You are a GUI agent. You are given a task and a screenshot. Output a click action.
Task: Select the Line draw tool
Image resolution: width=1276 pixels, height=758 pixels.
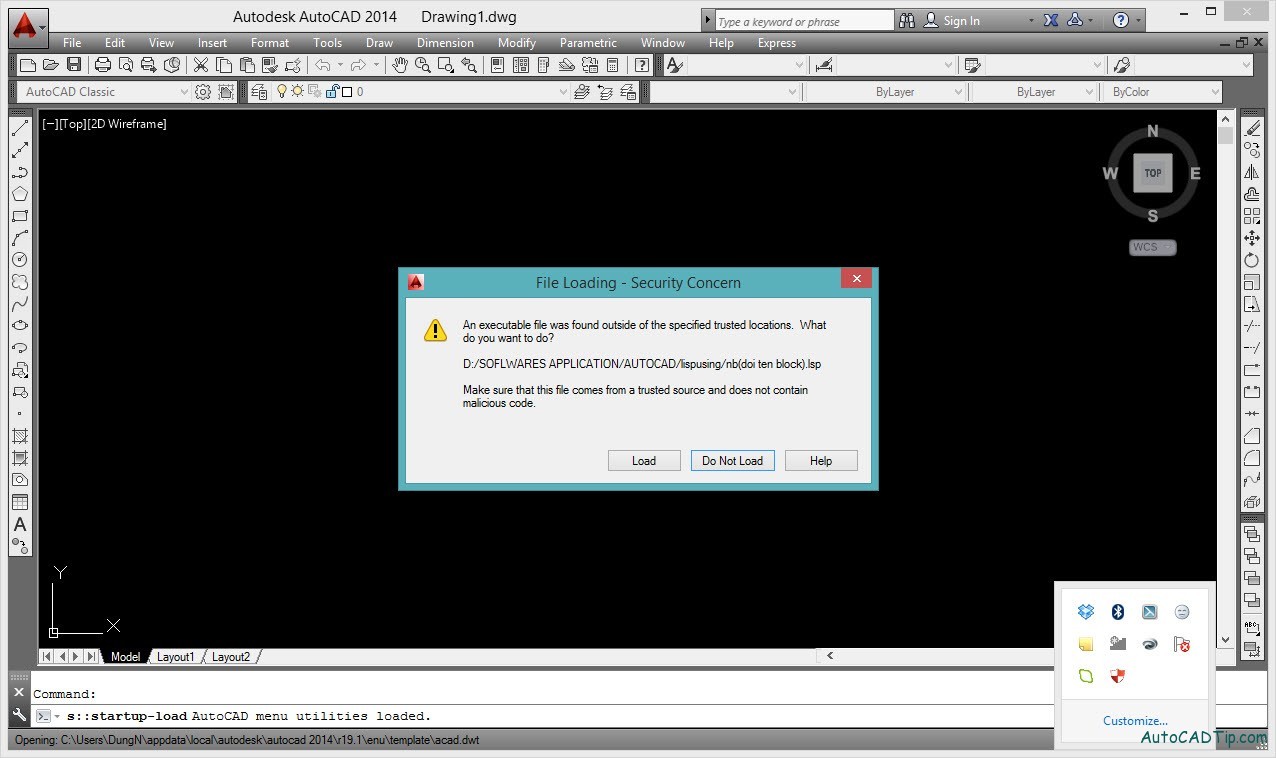click(x=20, y=128)
